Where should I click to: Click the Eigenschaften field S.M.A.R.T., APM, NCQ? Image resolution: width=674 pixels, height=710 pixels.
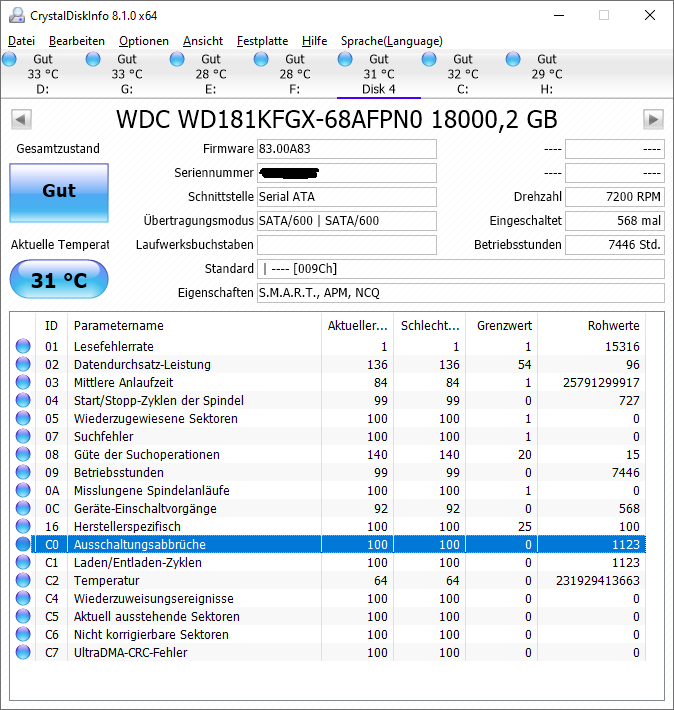click(461, 293)
